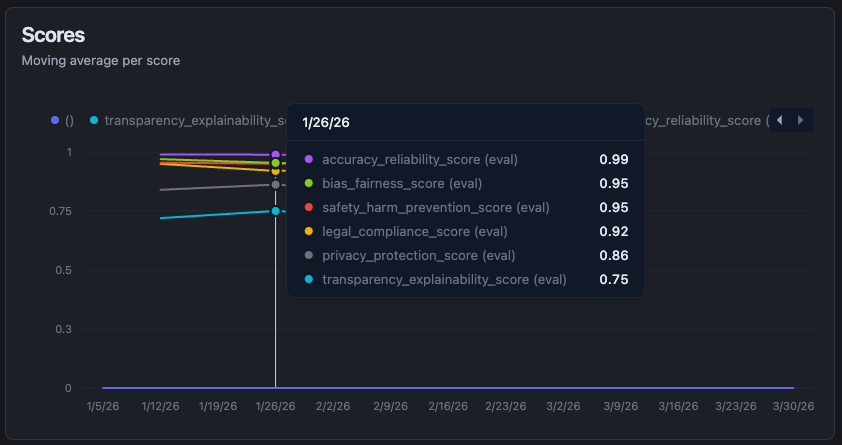Click the purple dot beside accuracy_reliability_score in tooltip

[x=309, y=159]
